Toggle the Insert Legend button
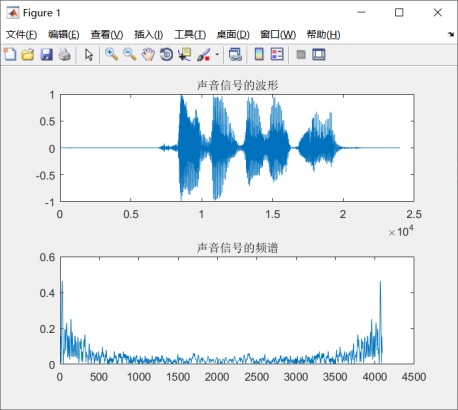 [x=277, y=54]
